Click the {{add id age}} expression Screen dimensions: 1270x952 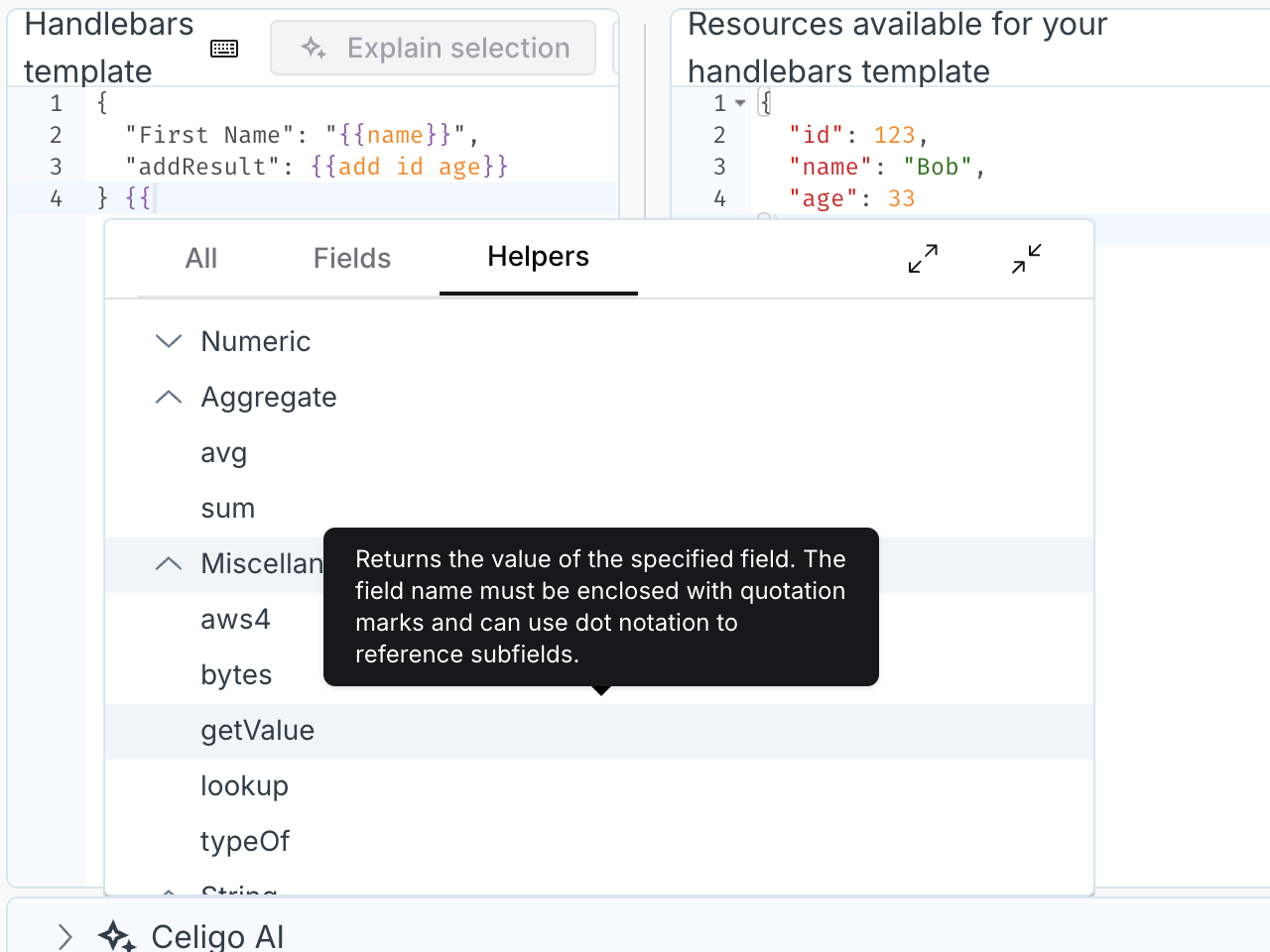pyautogui.click(x=409, y=167)
